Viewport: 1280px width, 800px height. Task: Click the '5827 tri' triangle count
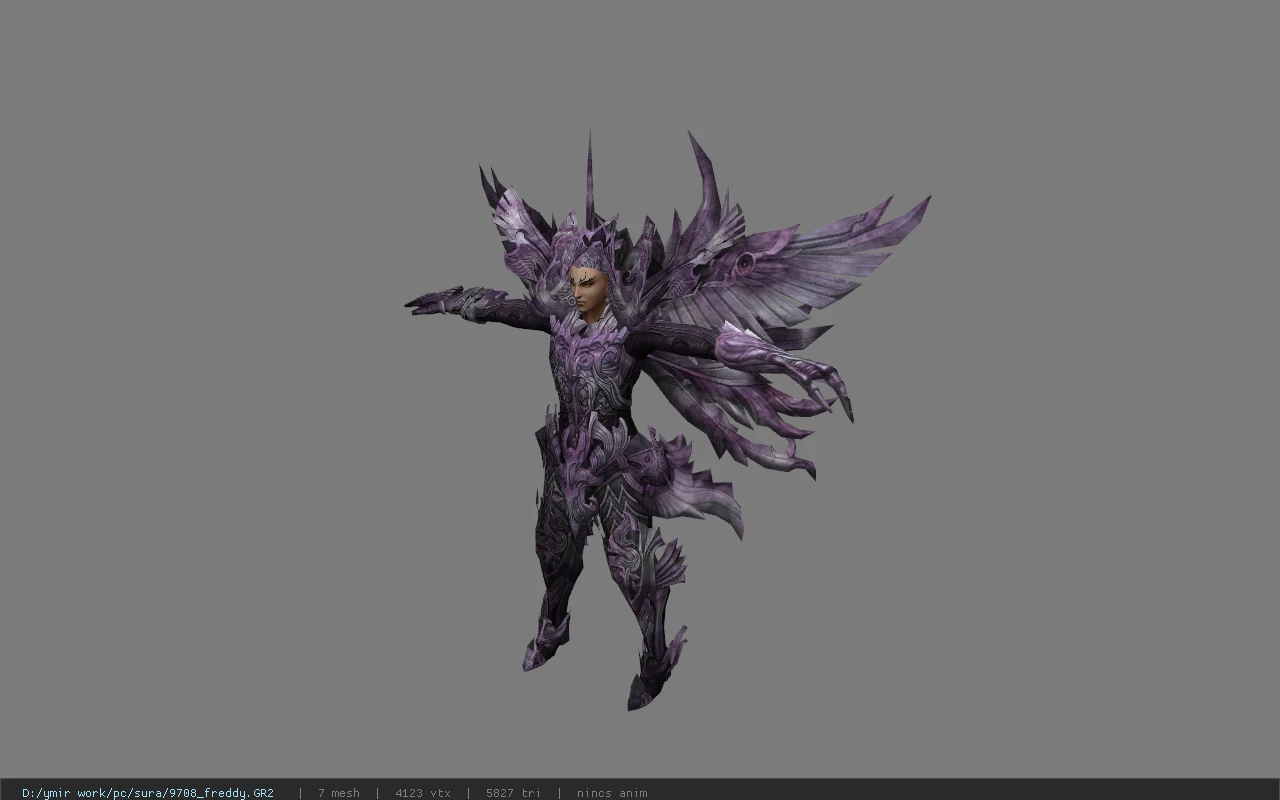click(513, 793)
